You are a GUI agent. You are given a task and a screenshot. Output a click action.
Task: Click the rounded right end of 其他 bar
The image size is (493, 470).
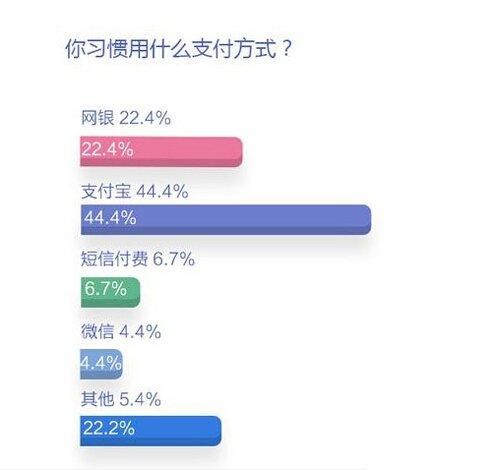click(x=216, y=431)
